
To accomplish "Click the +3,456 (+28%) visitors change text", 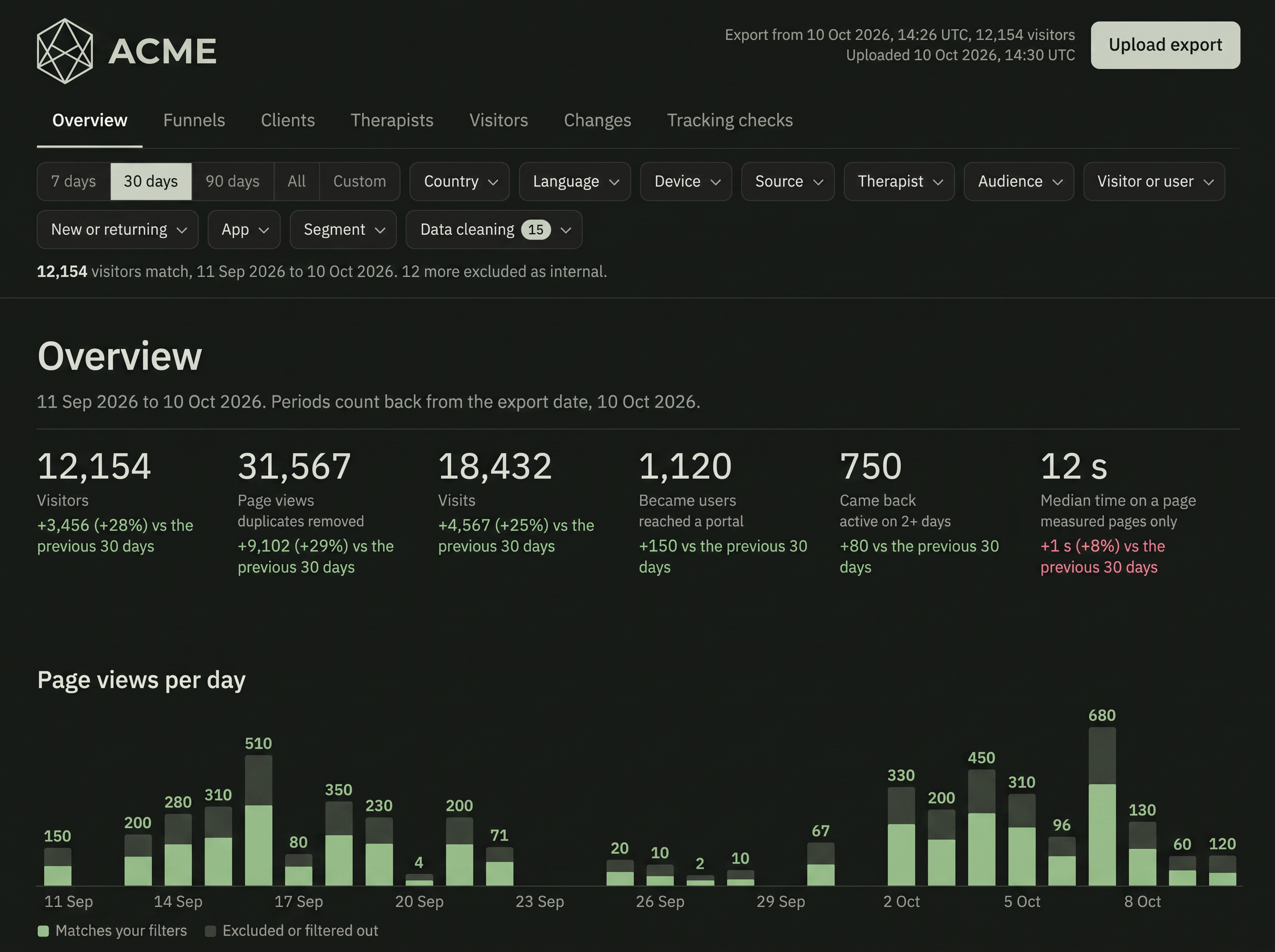I will click(x=115, y=535).
